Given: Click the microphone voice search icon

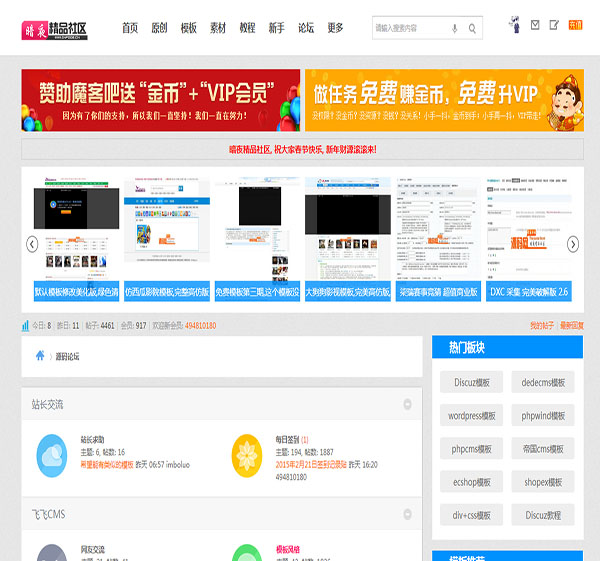Looking at the screenshot, I should (455, 28).
